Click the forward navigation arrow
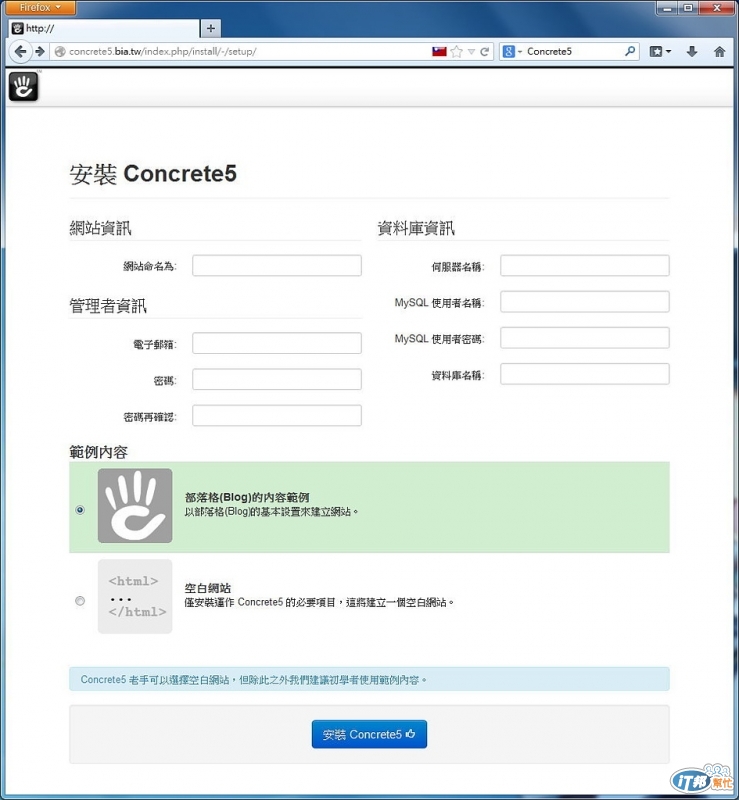This screenshot has width=739, height=800. point(40,52)
